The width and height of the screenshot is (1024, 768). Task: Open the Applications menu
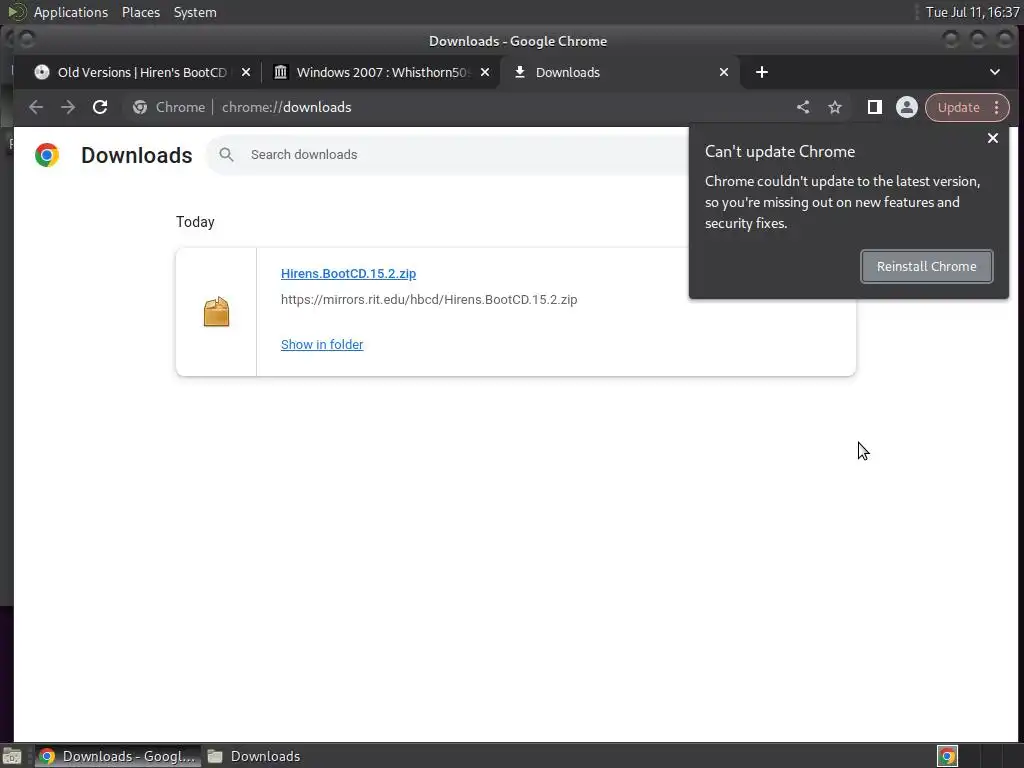(x=71, y=12)
